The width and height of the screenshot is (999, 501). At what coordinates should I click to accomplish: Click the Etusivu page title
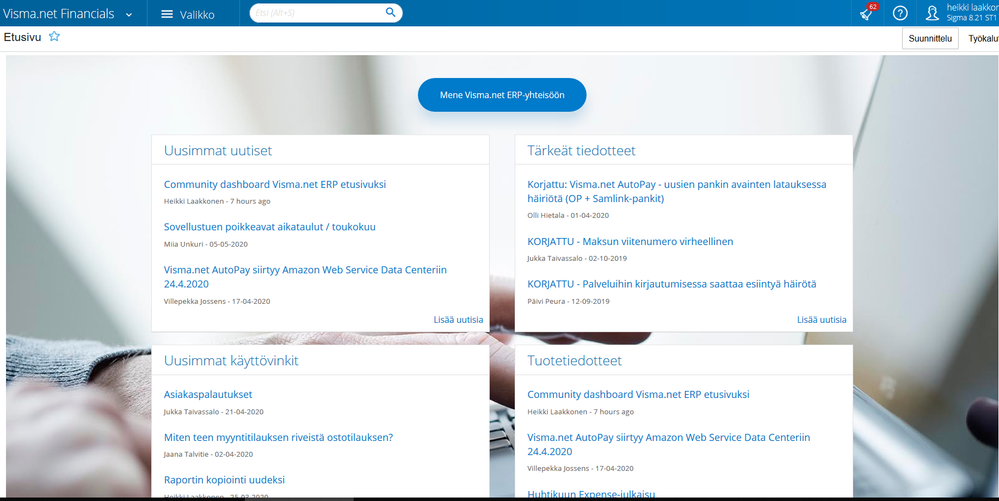click(x=22, y=37)
